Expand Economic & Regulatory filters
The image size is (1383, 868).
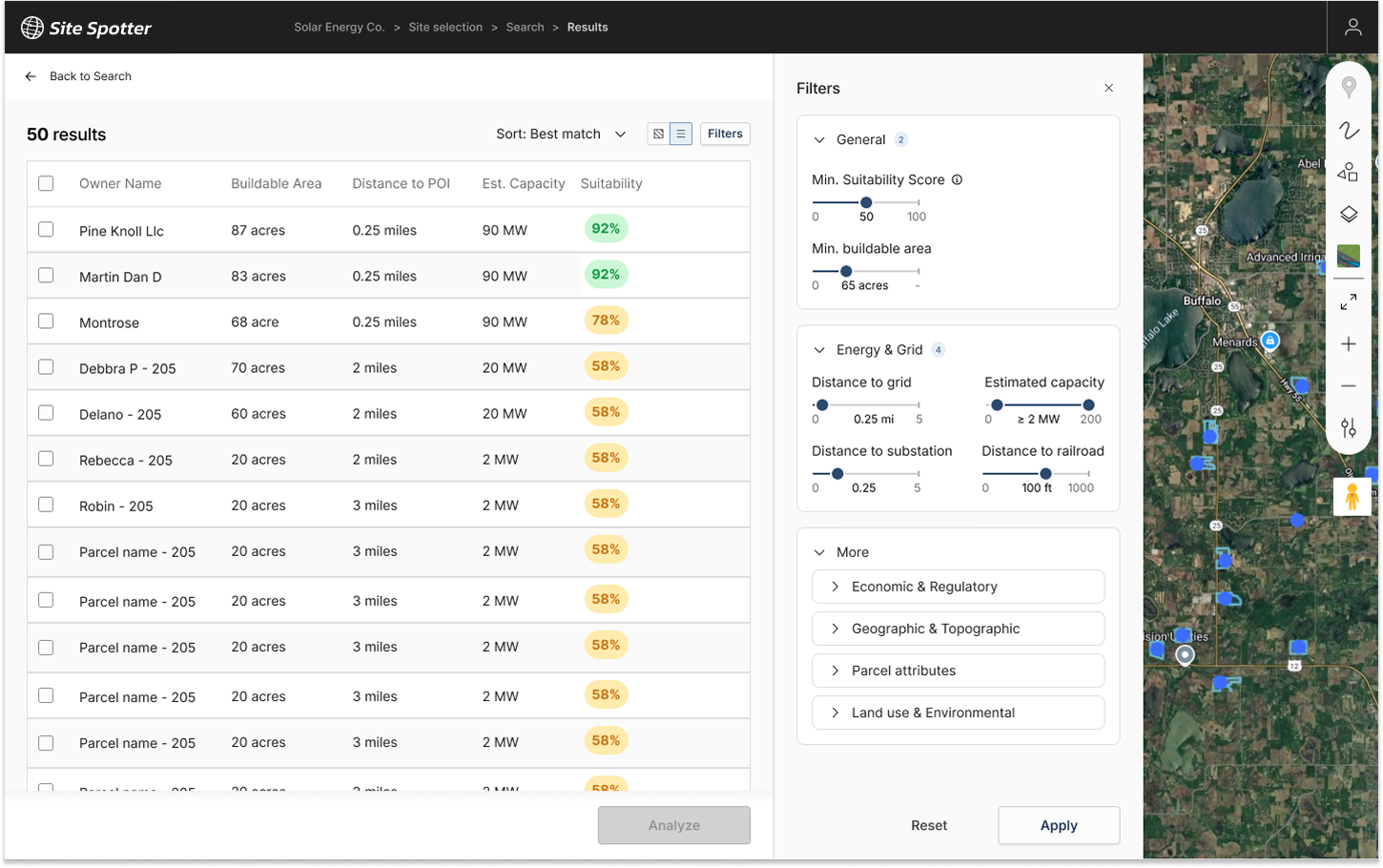(958, 587)
